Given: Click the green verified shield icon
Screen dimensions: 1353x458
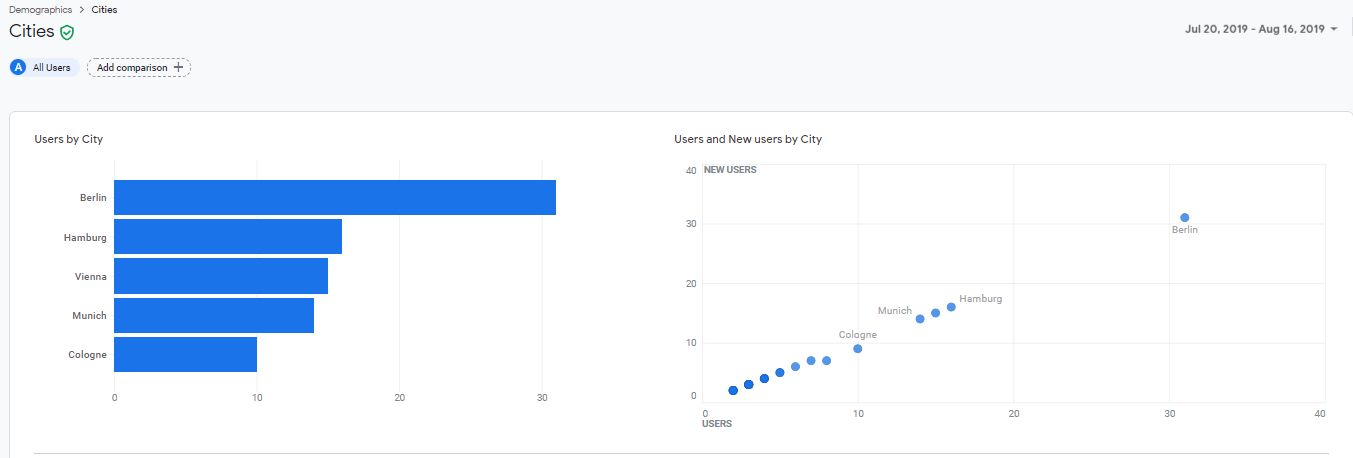Looking at the screenshot, I should [x=67, y=32].
